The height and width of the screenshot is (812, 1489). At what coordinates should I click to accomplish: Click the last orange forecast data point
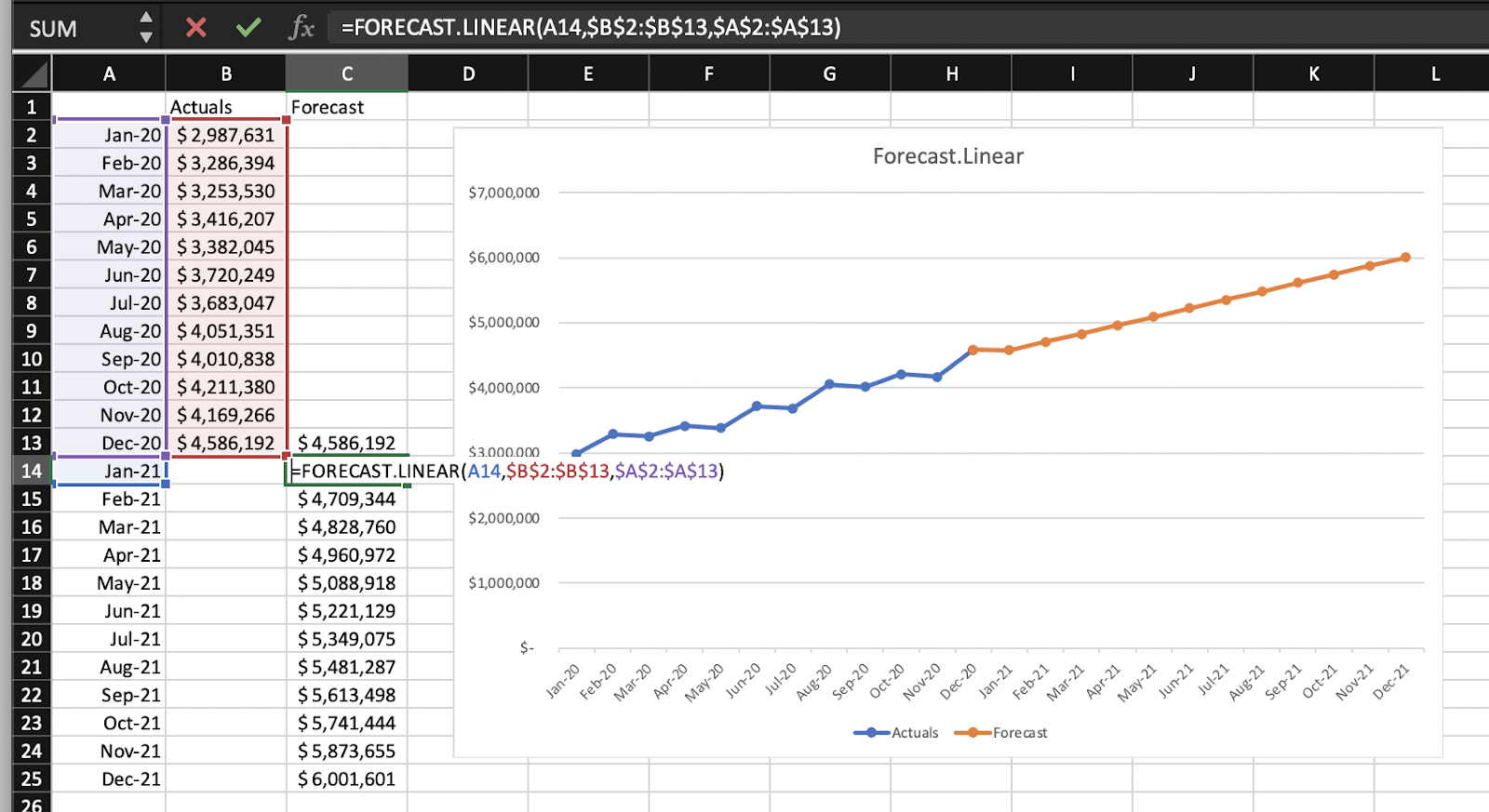coord(1405,258)
